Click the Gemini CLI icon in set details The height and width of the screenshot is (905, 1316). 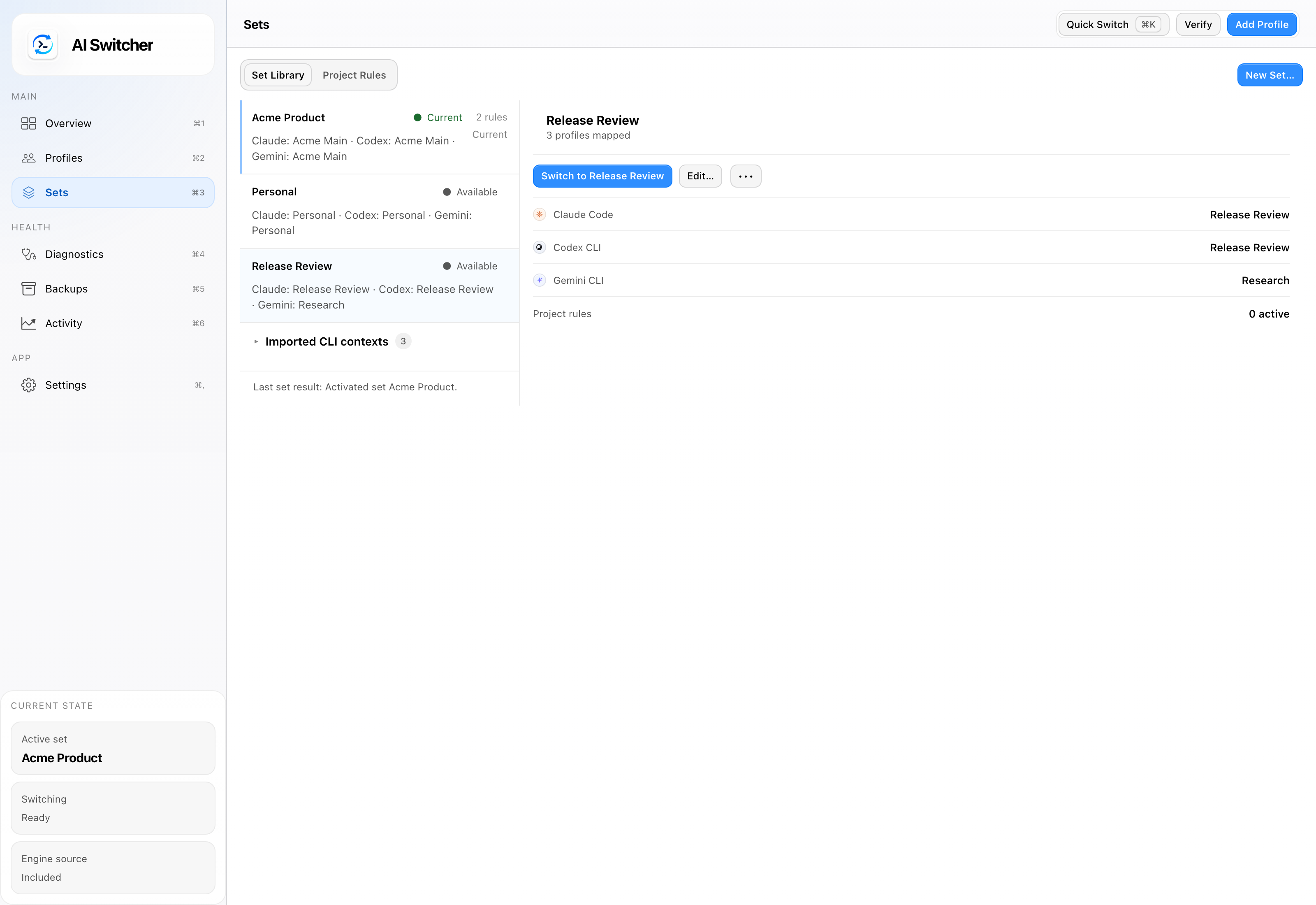[540, 281]
